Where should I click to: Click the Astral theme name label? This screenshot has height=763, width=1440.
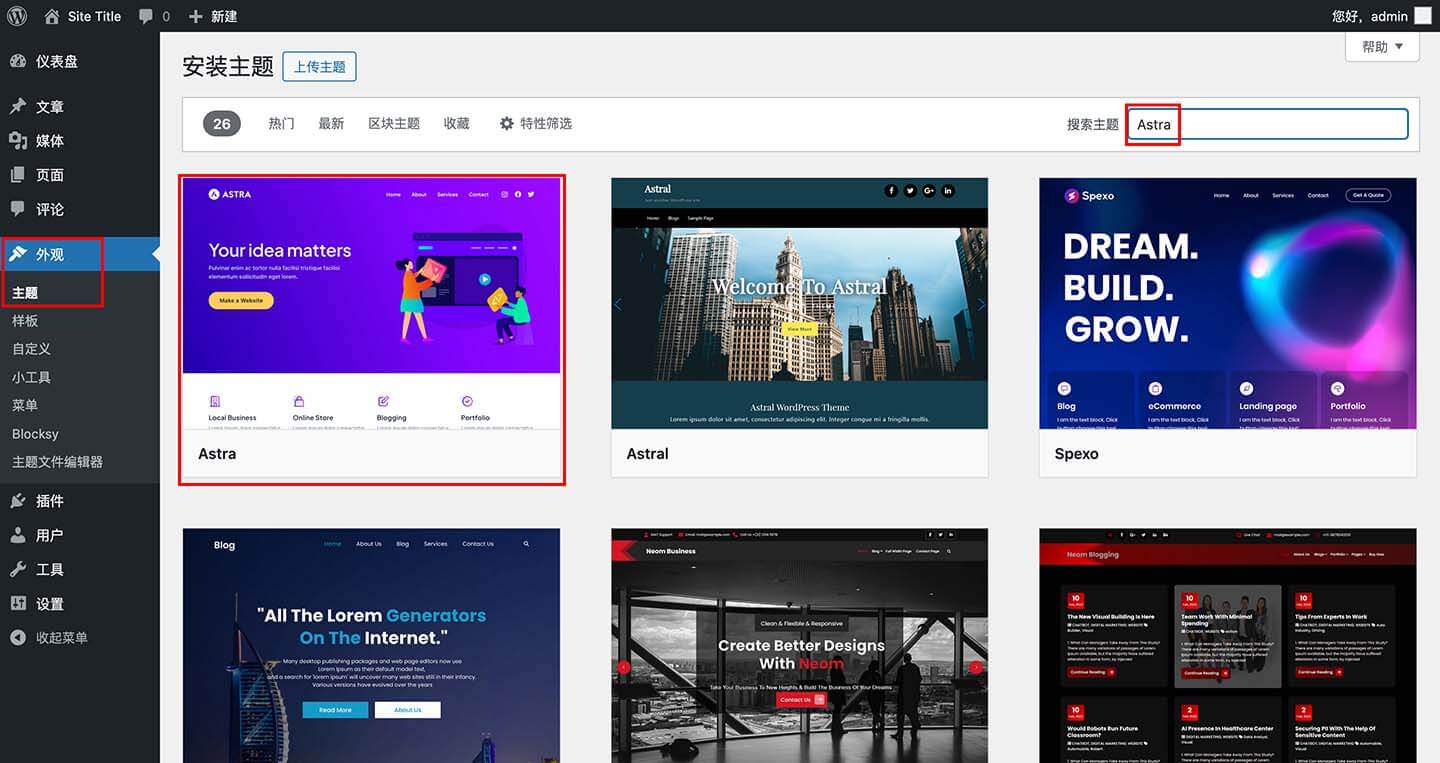tap(647, 454)
